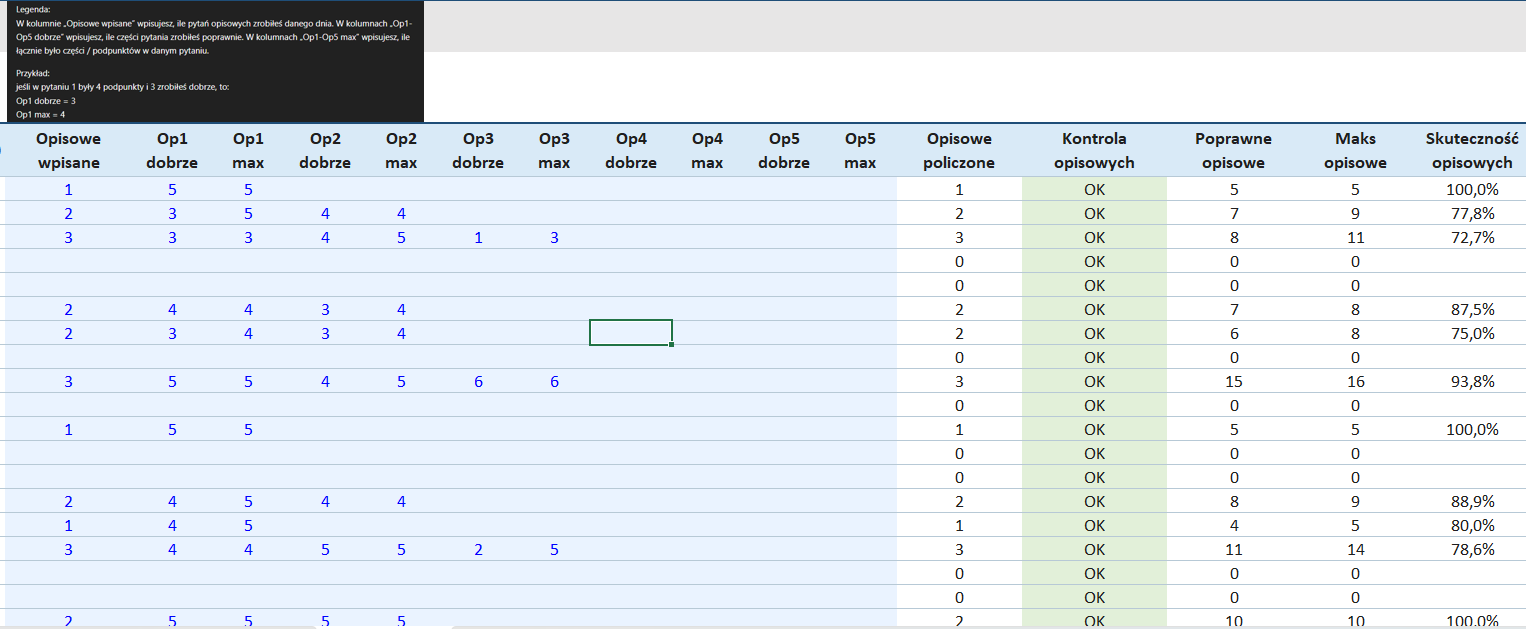Screen dimensions: 1526x629
Task: Select Op1 max value 5 in the 80,0% row
Action: coord(248,525)
